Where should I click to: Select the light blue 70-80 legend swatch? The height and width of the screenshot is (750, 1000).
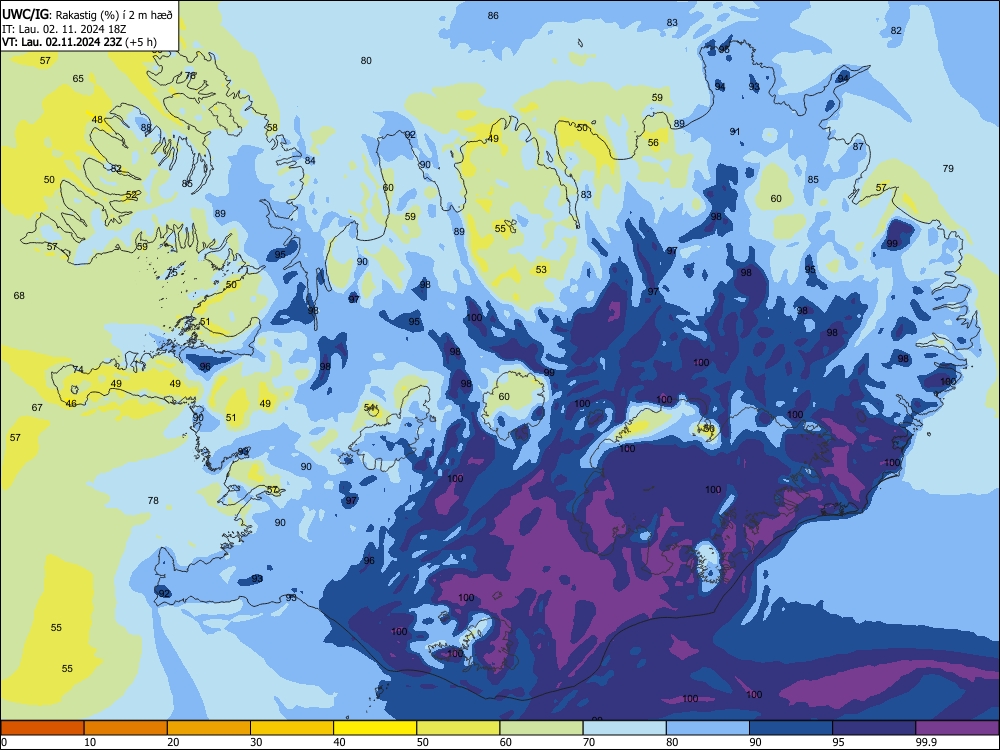click(624, 728)
